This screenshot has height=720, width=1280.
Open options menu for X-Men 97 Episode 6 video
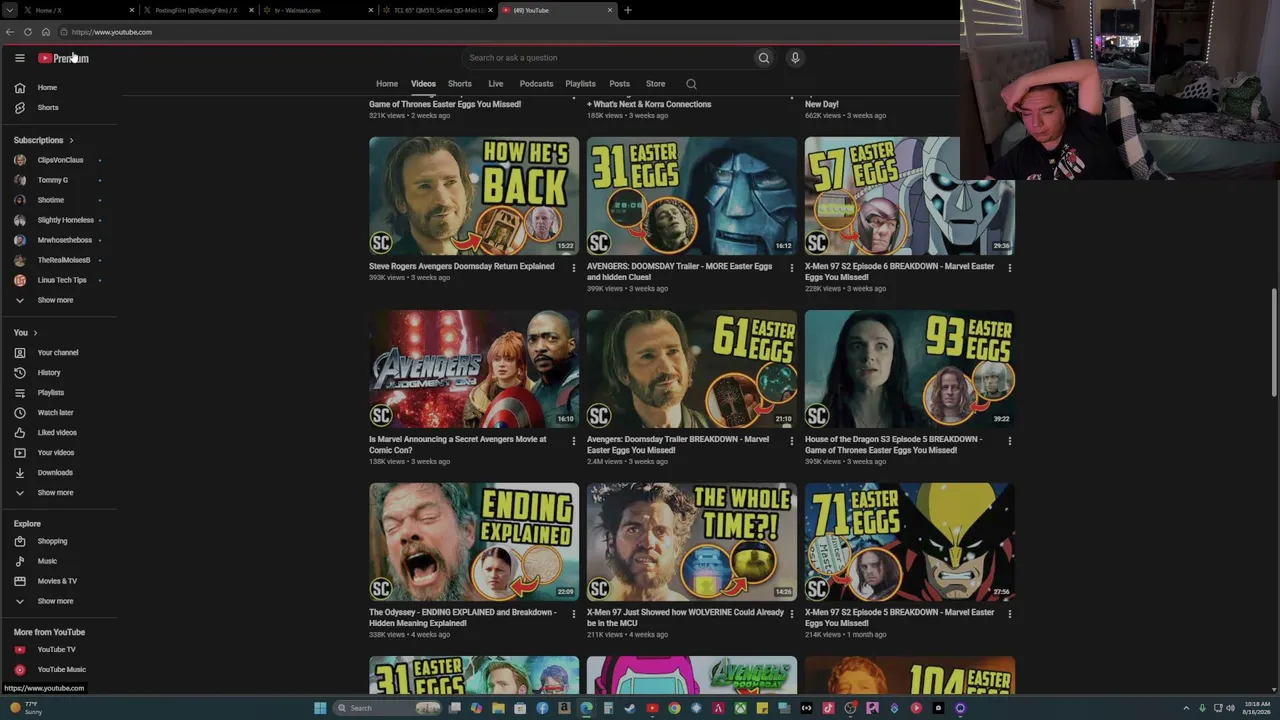1010,268
